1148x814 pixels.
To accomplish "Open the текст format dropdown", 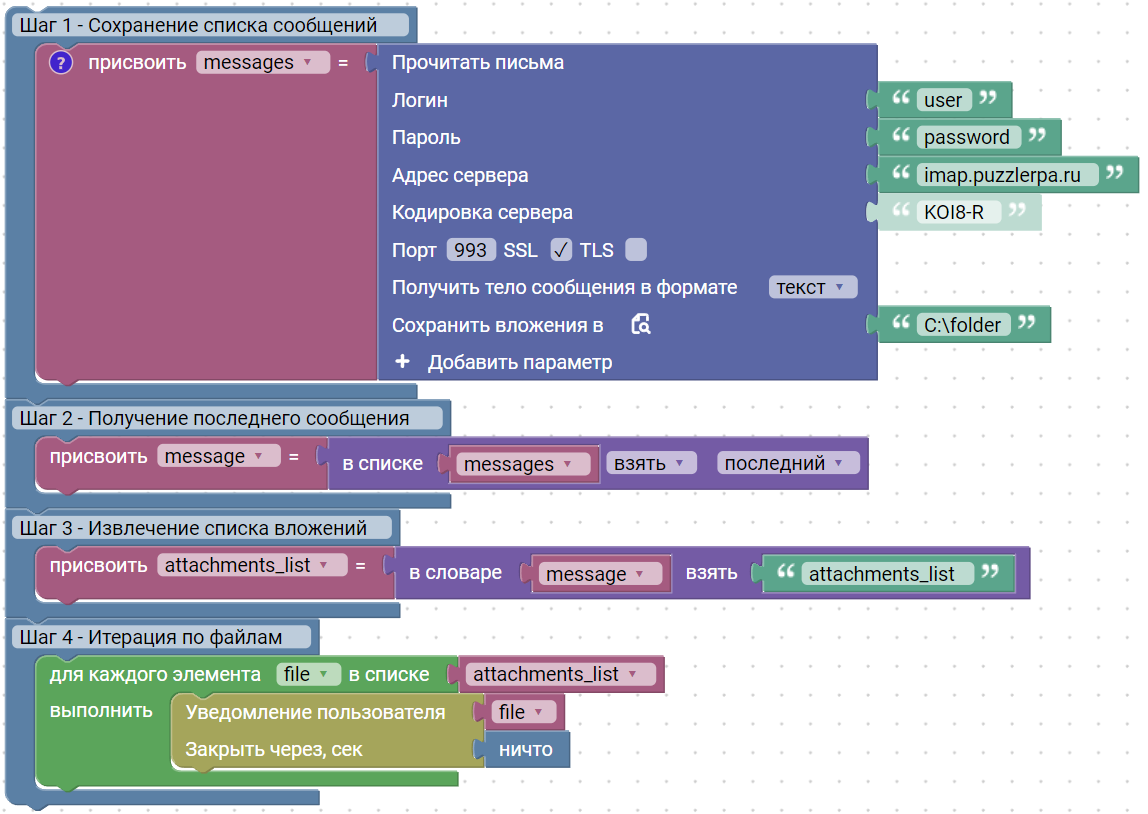I will (813, 288).
